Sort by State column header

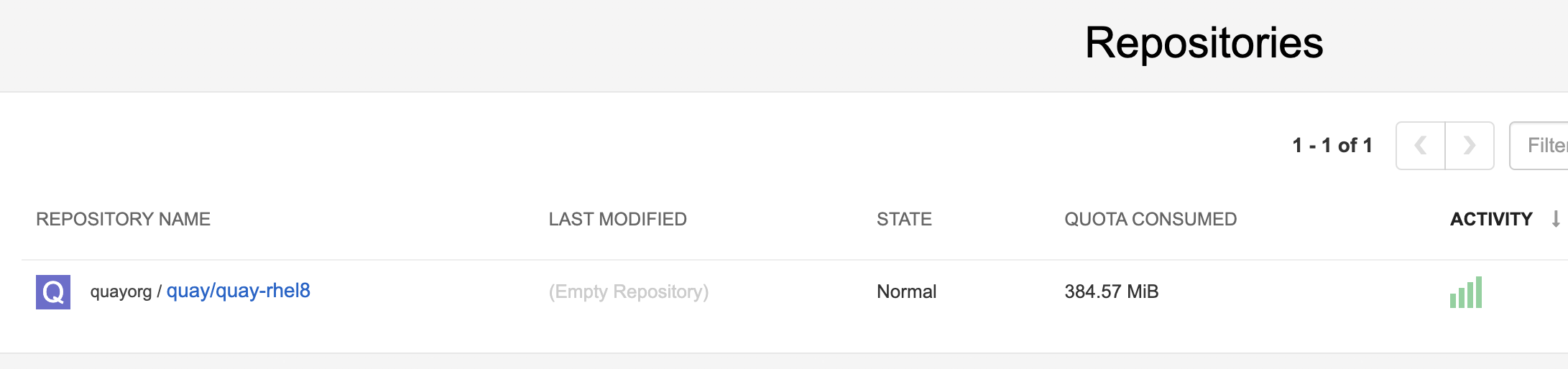(x=904, y=219)
